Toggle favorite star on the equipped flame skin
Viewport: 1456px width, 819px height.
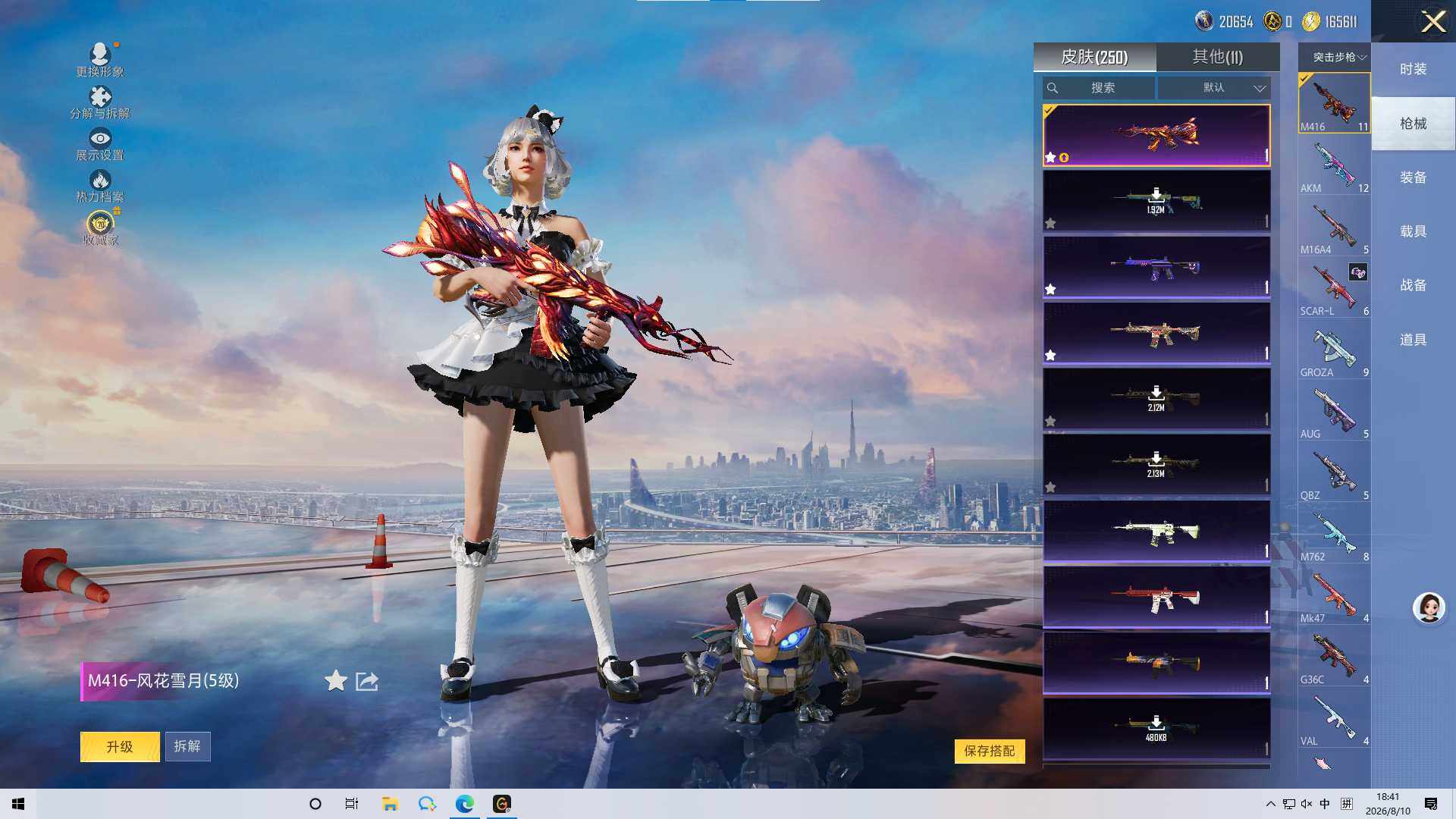coord(1050,157)
